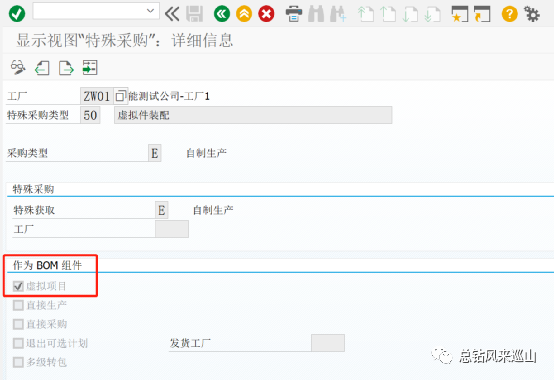Click the yellow Exit icon
Screen dimensions: 554x380
[x=244, y=14]
